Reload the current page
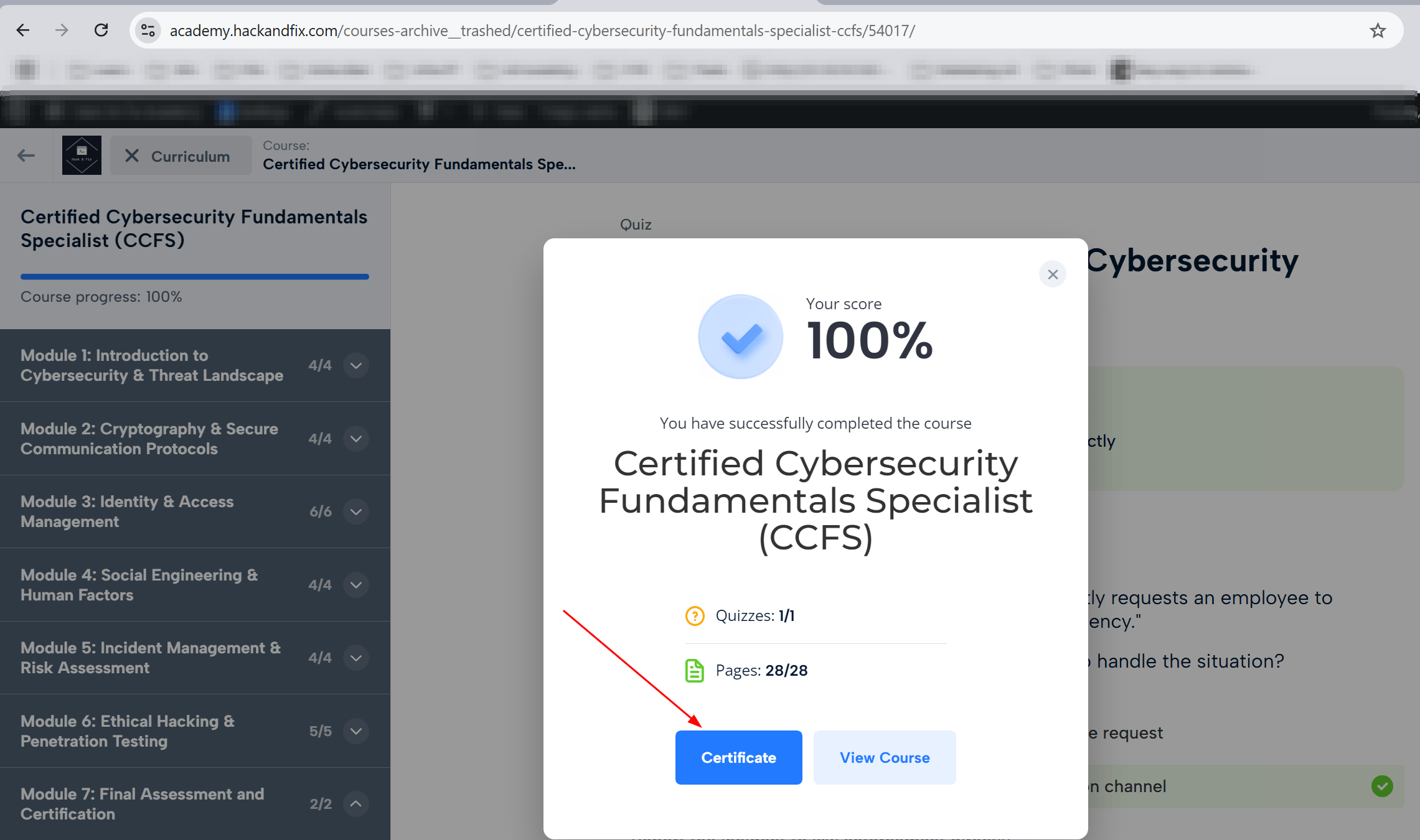 101,30
